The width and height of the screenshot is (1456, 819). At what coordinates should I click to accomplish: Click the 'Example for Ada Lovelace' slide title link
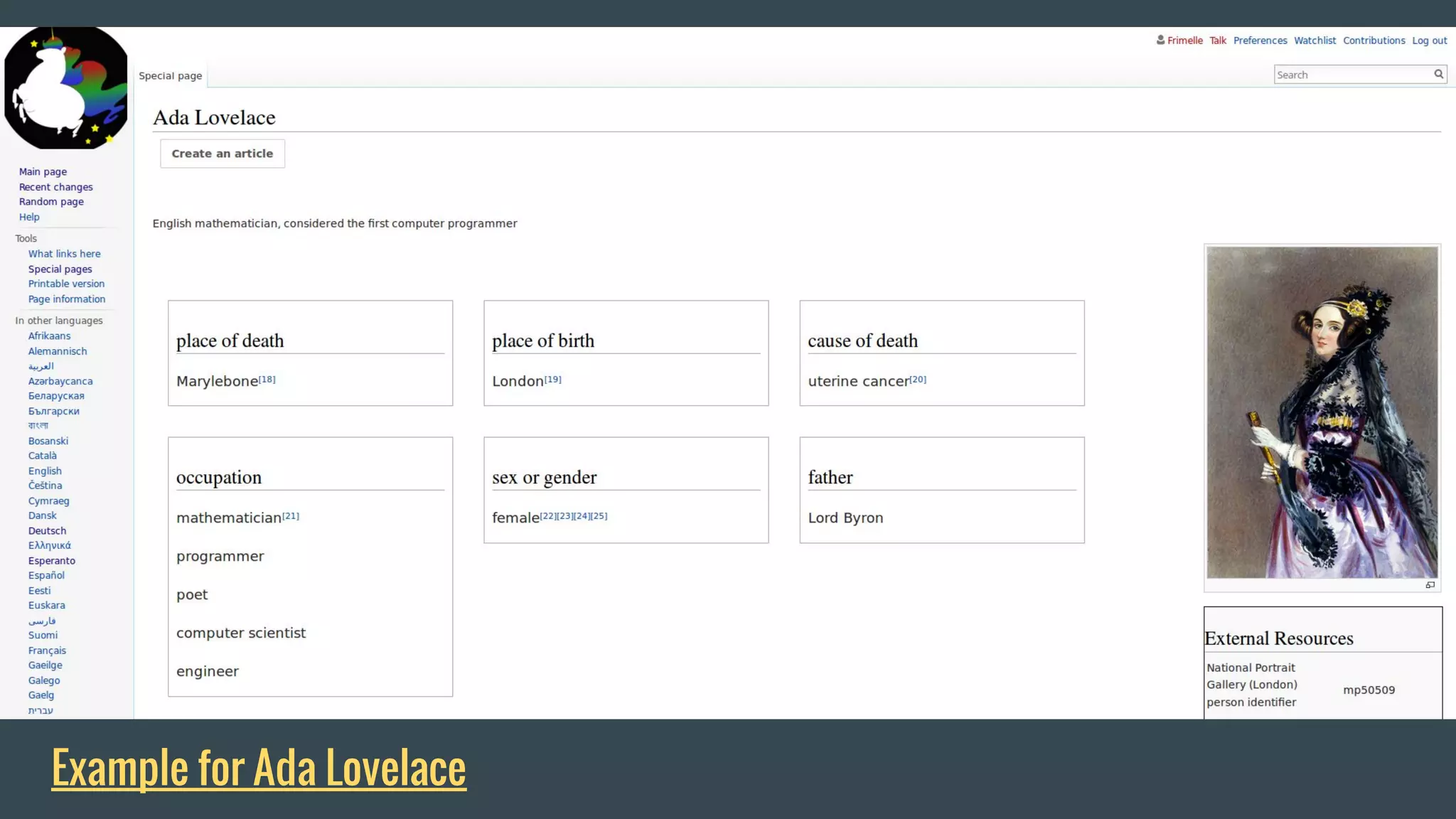coord(259,768)
